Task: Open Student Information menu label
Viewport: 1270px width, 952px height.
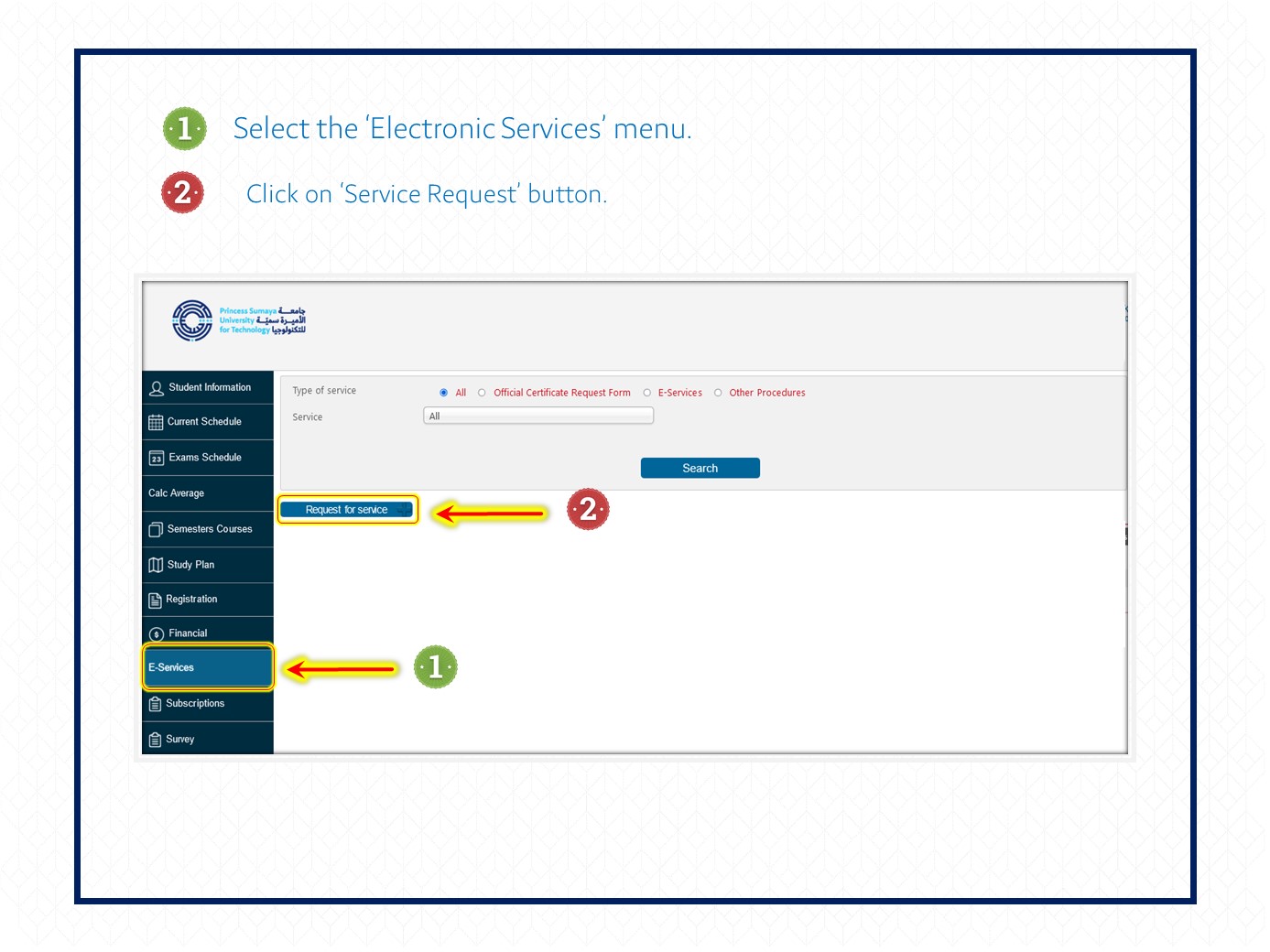Action: (x=210, y=387)
